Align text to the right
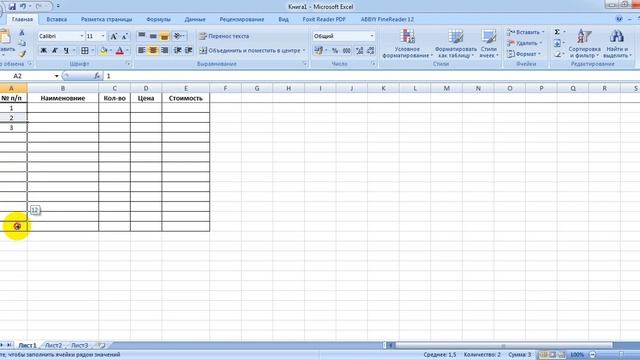Viewport: 640px width, 360px height. coord(164,50)
